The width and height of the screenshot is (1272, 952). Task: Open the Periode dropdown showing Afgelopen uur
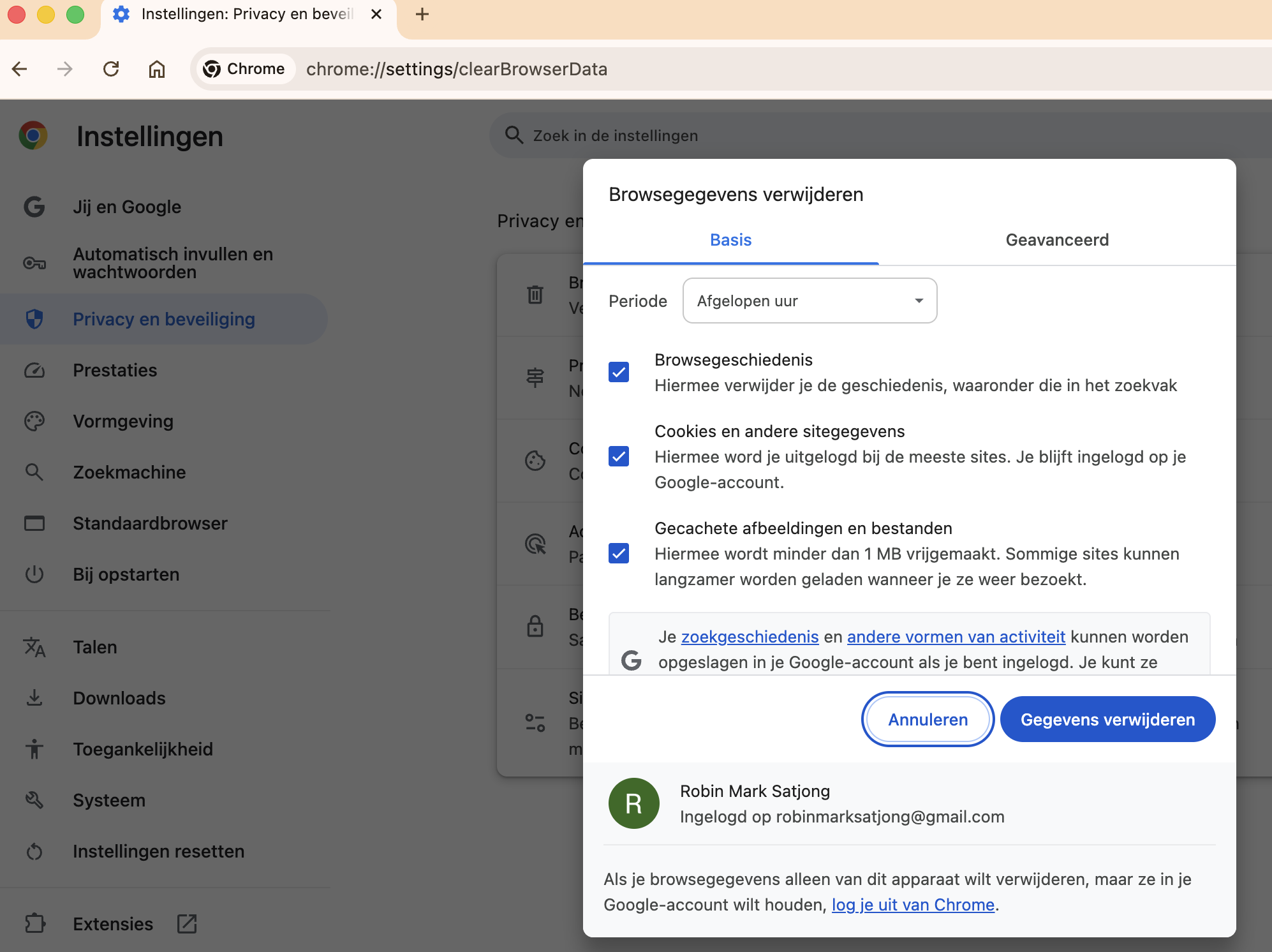click(x=809, y=301)
